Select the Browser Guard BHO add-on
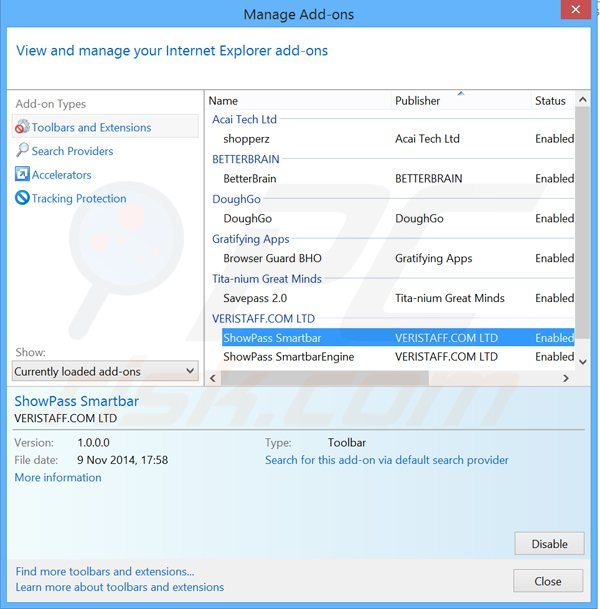The image size is (600, 609). click(x=272, y=258)
